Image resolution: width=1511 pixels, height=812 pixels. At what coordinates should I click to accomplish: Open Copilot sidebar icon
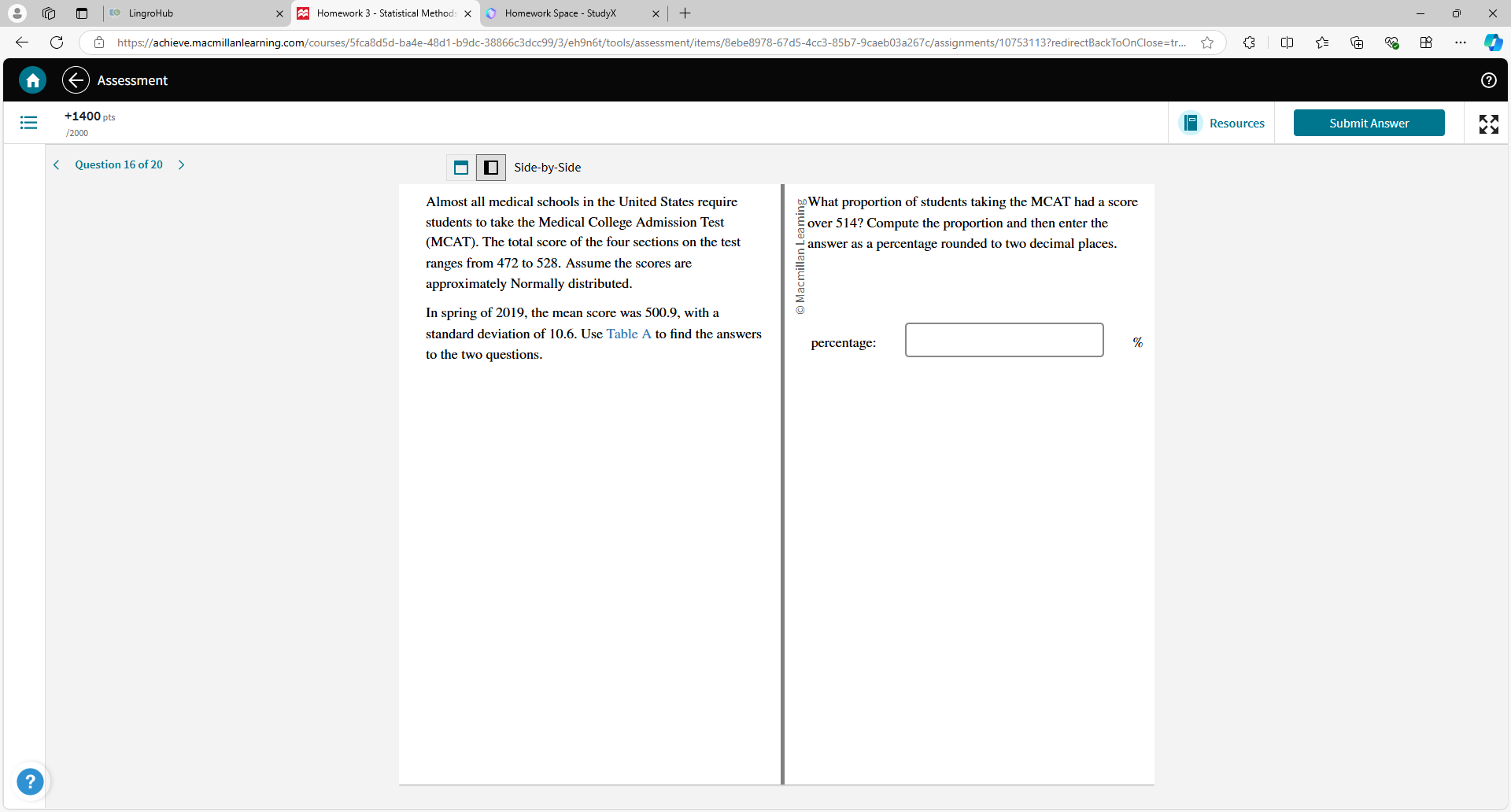(1493, 42)
